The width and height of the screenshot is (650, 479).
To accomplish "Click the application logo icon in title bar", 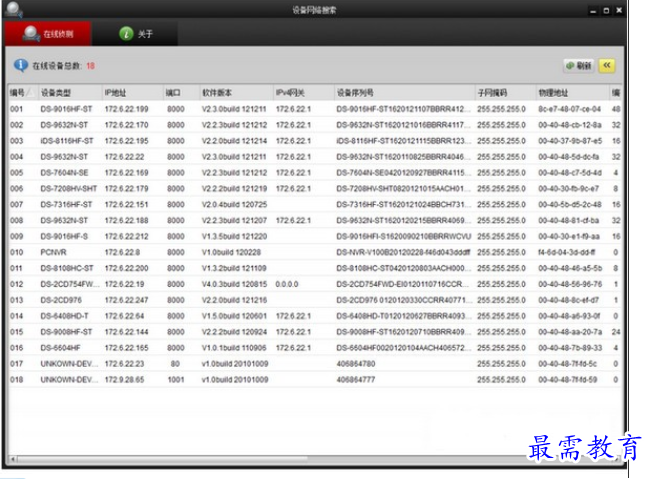I will [x=14, y=9].
